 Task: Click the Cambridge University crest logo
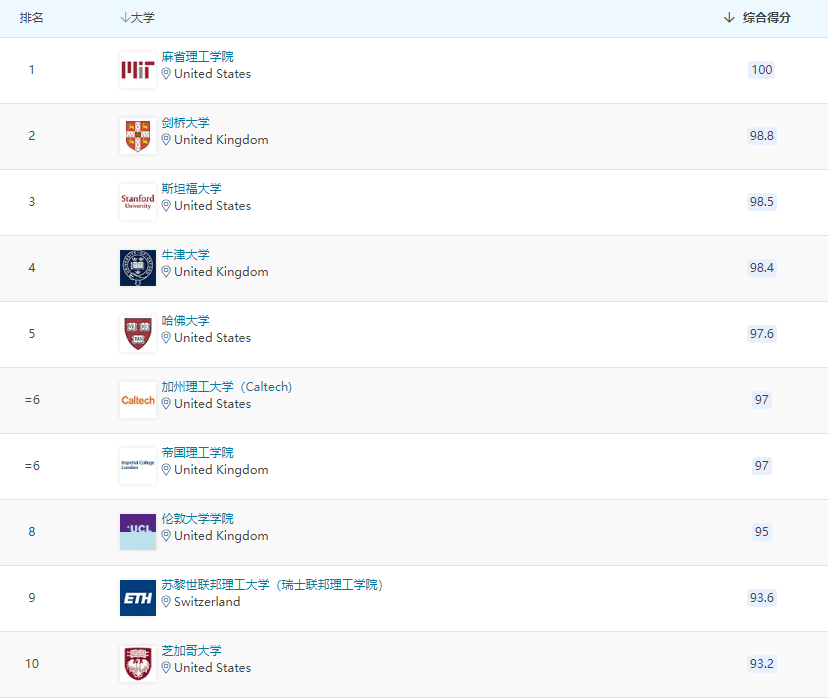click(137, 136)
